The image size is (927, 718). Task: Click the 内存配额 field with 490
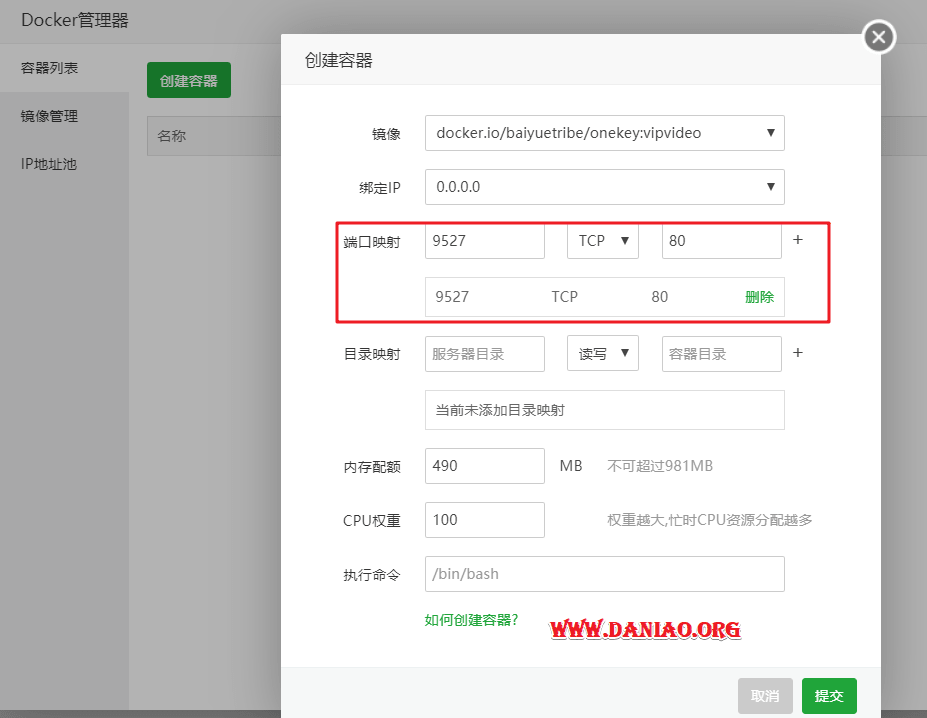[x=484, y=466]
